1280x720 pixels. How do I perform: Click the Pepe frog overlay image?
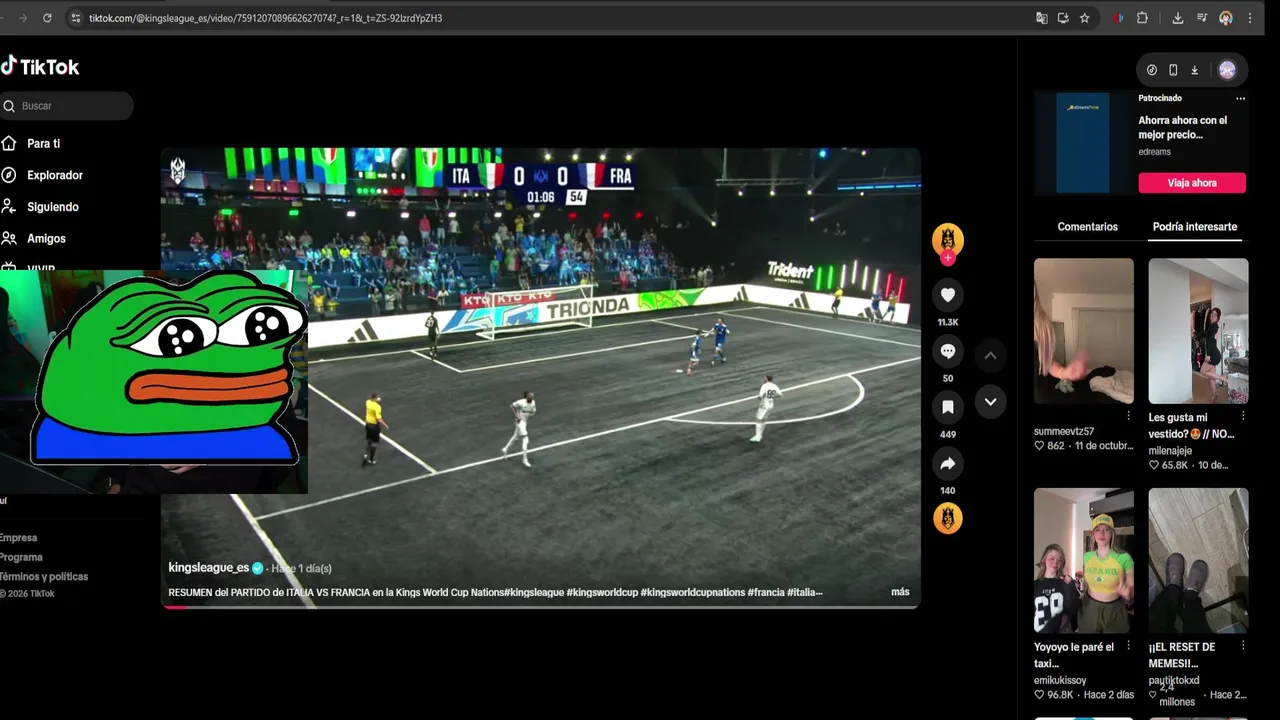click(168, 368)
